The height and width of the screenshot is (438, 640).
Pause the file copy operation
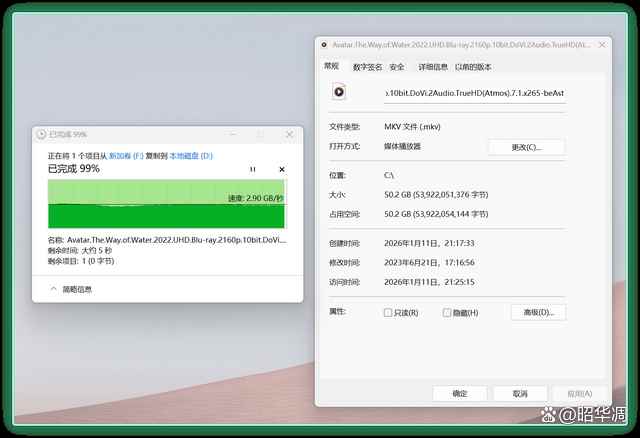click(253, 169)
